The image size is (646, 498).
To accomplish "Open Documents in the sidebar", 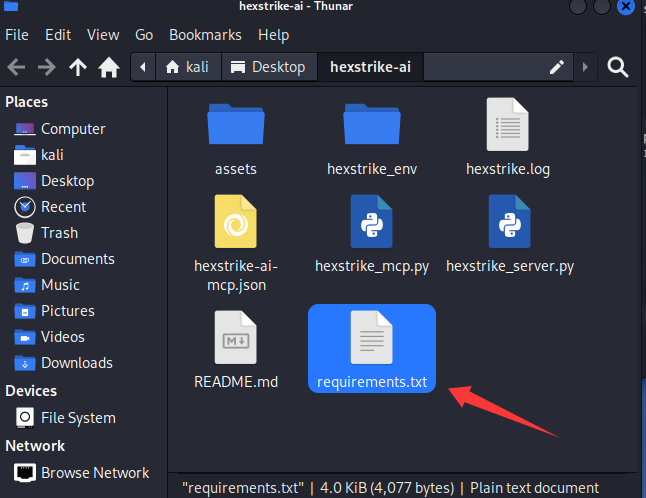I will (64, 259).
